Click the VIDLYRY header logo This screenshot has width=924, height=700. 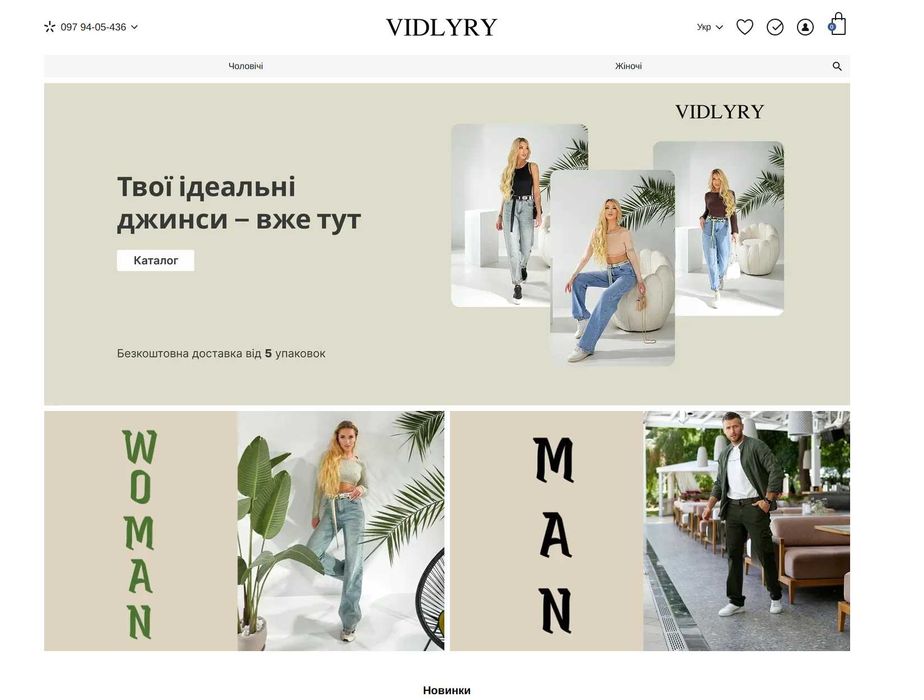coord(441,27)
